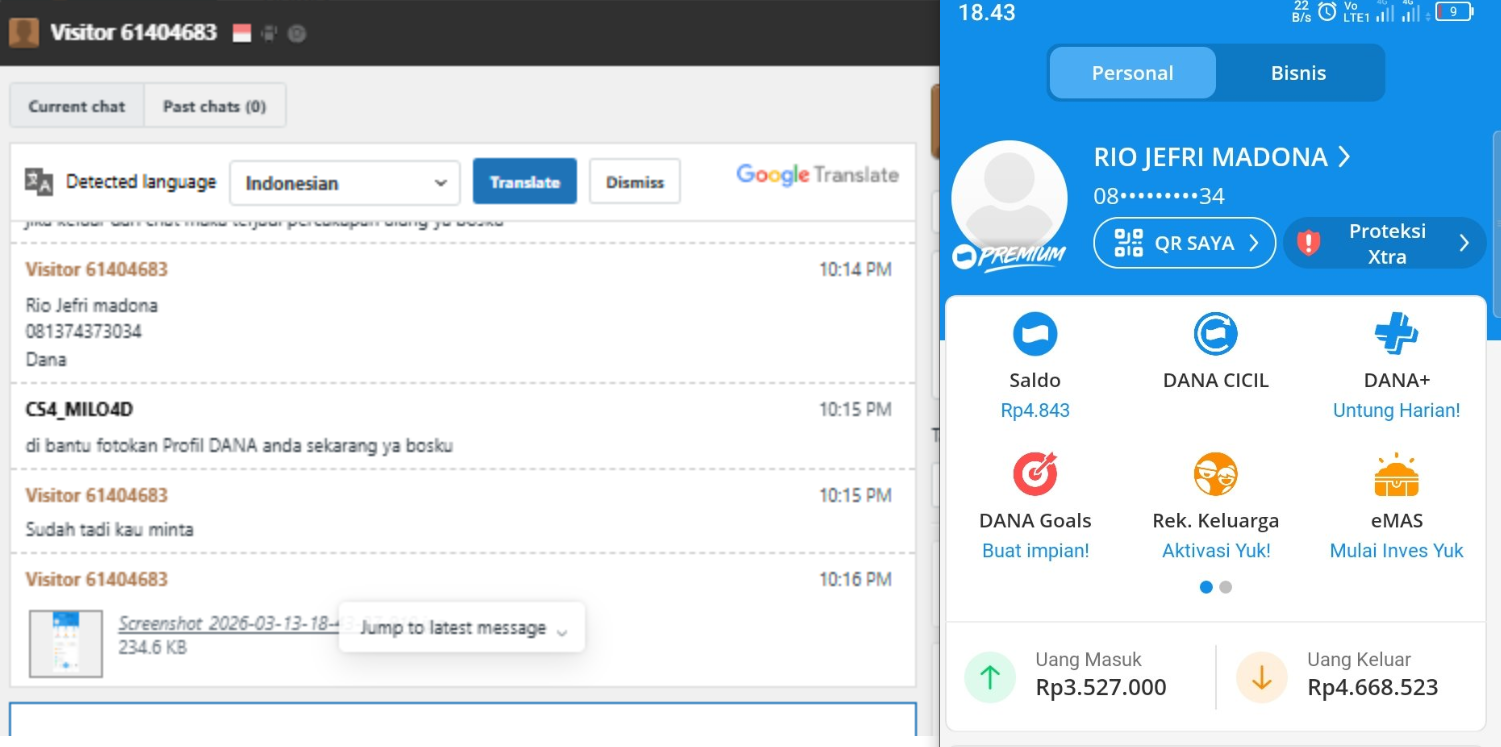
Task: Switch to the Past chats (0) tab
Action: pyautogui.click(x=215, y=106)
